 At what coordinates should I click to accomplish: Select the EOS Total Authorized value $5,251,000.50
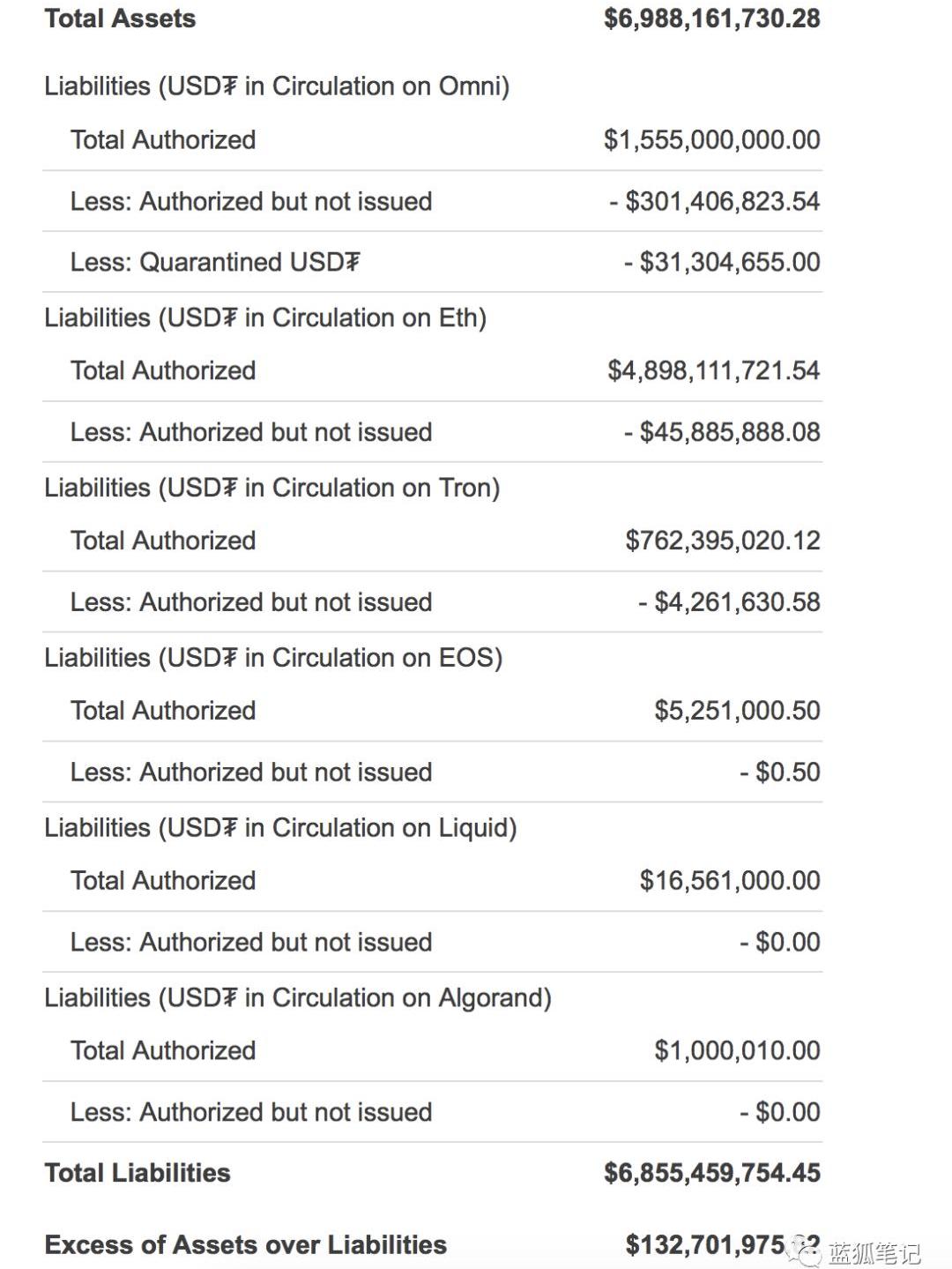point(737,711)
